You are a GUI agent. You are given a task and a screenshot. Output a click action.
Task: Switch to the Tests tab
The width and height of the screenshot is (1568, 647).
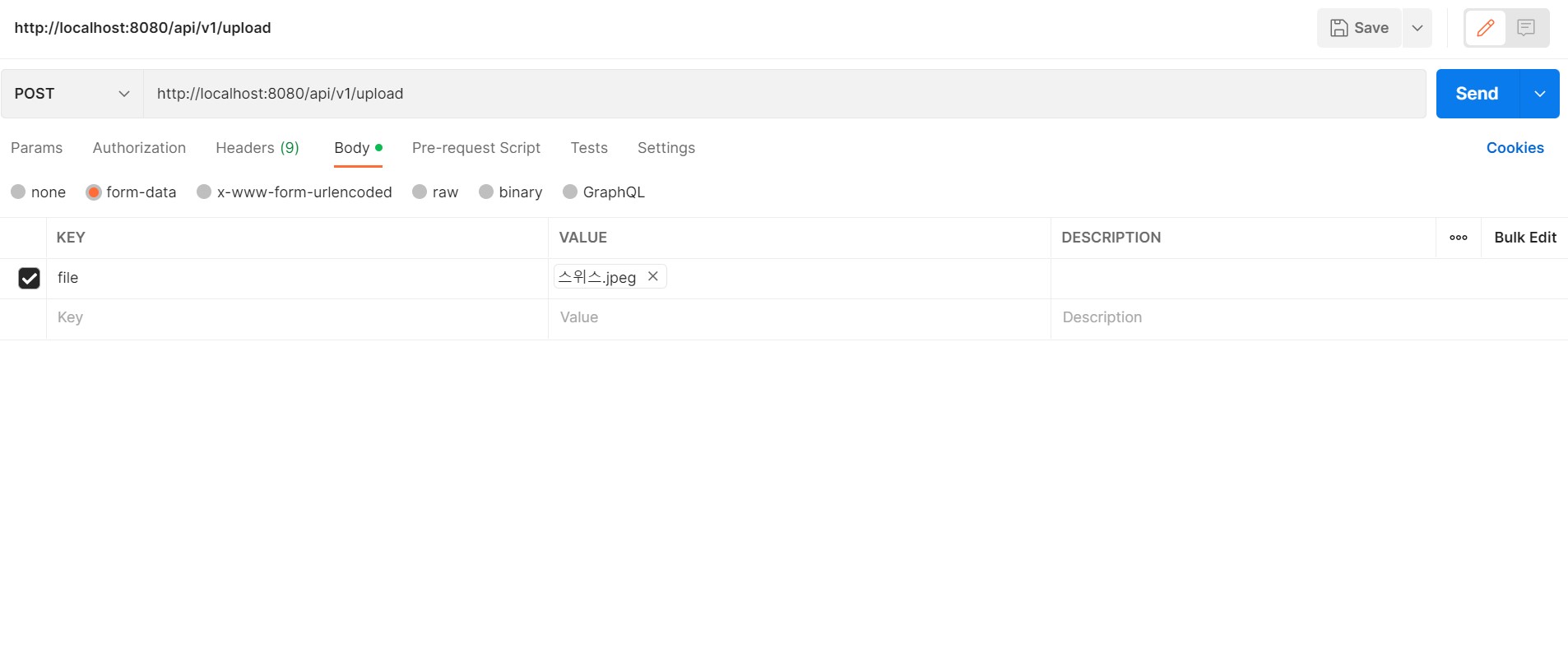tap(589, 148)
